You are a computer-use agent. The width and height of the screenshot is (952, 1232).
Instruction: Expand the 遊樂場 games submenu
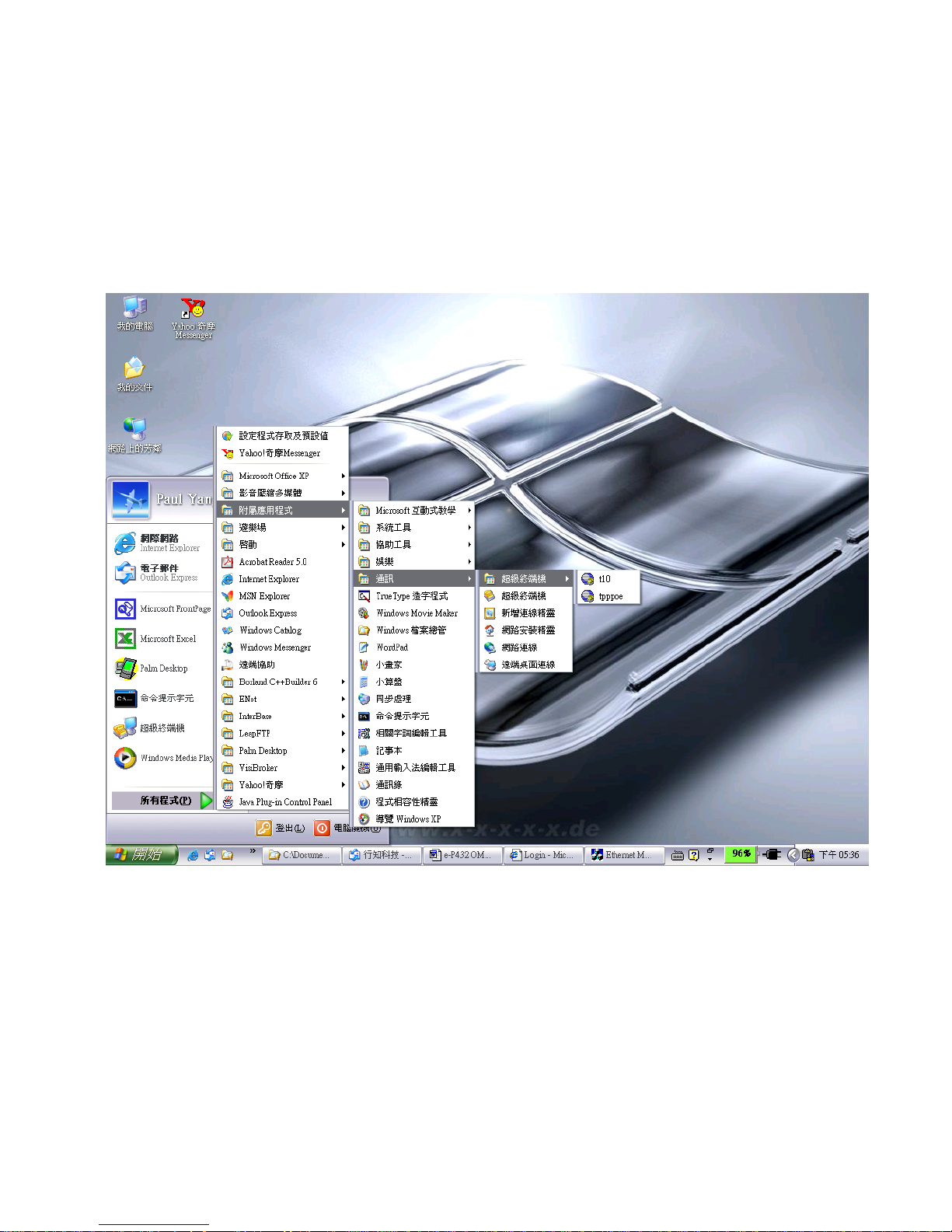point(283,527)
